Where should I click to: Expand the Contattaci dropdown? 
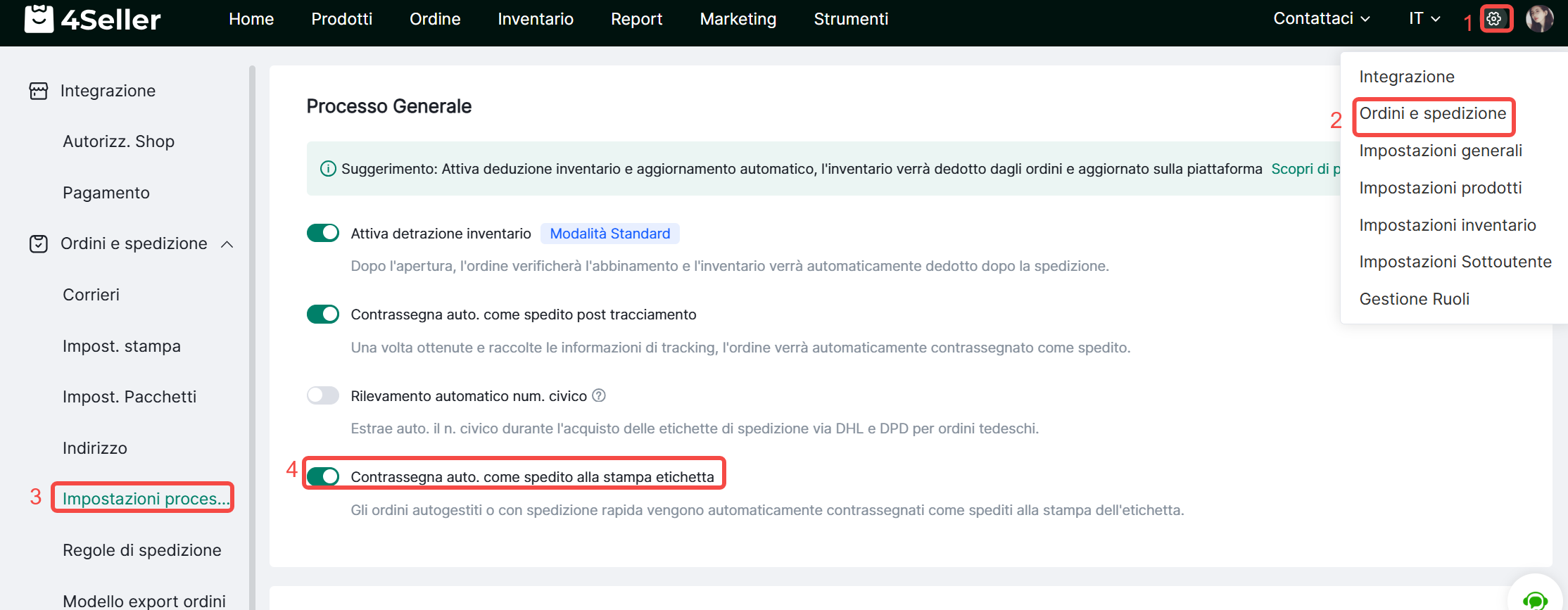tap(1321, 19)
